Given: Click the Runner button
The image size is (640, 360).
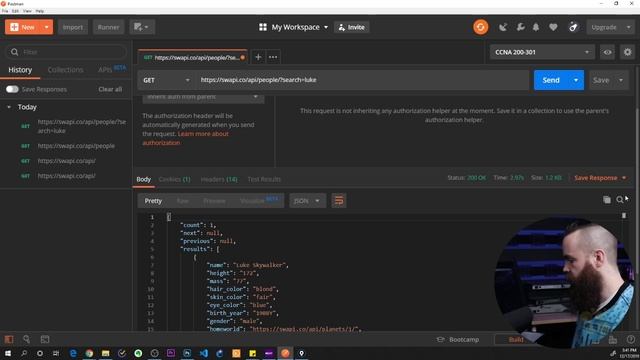Looking at the screenshot, I should pos(108,27).
